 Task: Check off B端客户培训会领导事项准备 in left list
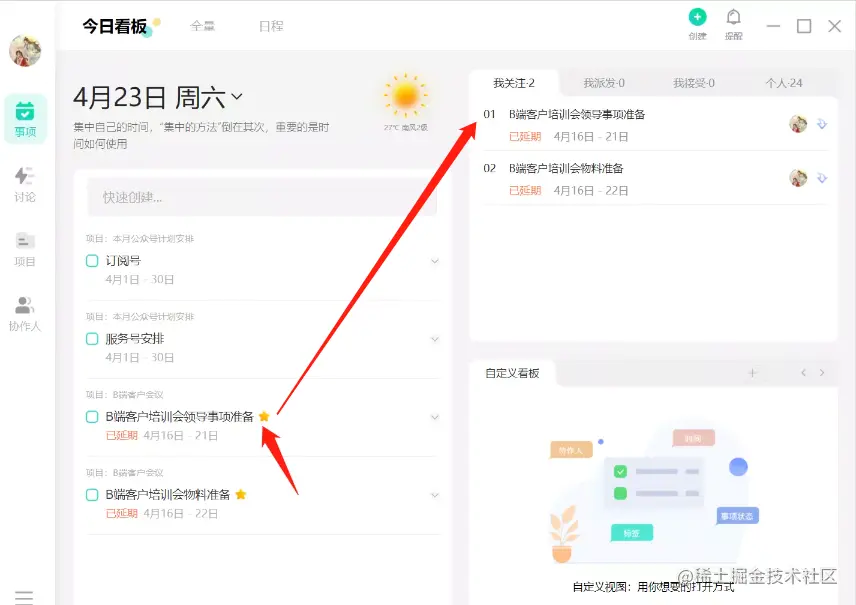click(x=92, y=417)
